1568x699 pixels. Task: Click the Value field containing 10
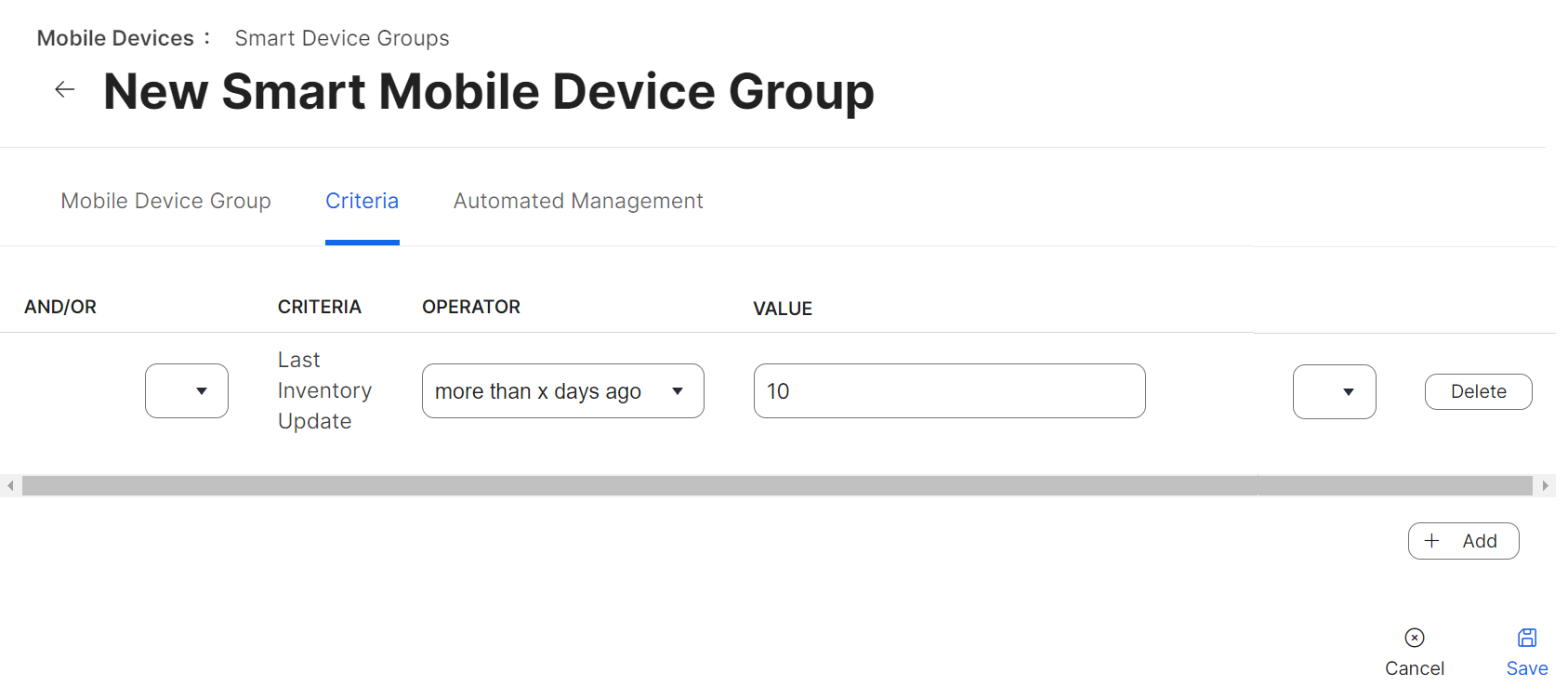949,391
